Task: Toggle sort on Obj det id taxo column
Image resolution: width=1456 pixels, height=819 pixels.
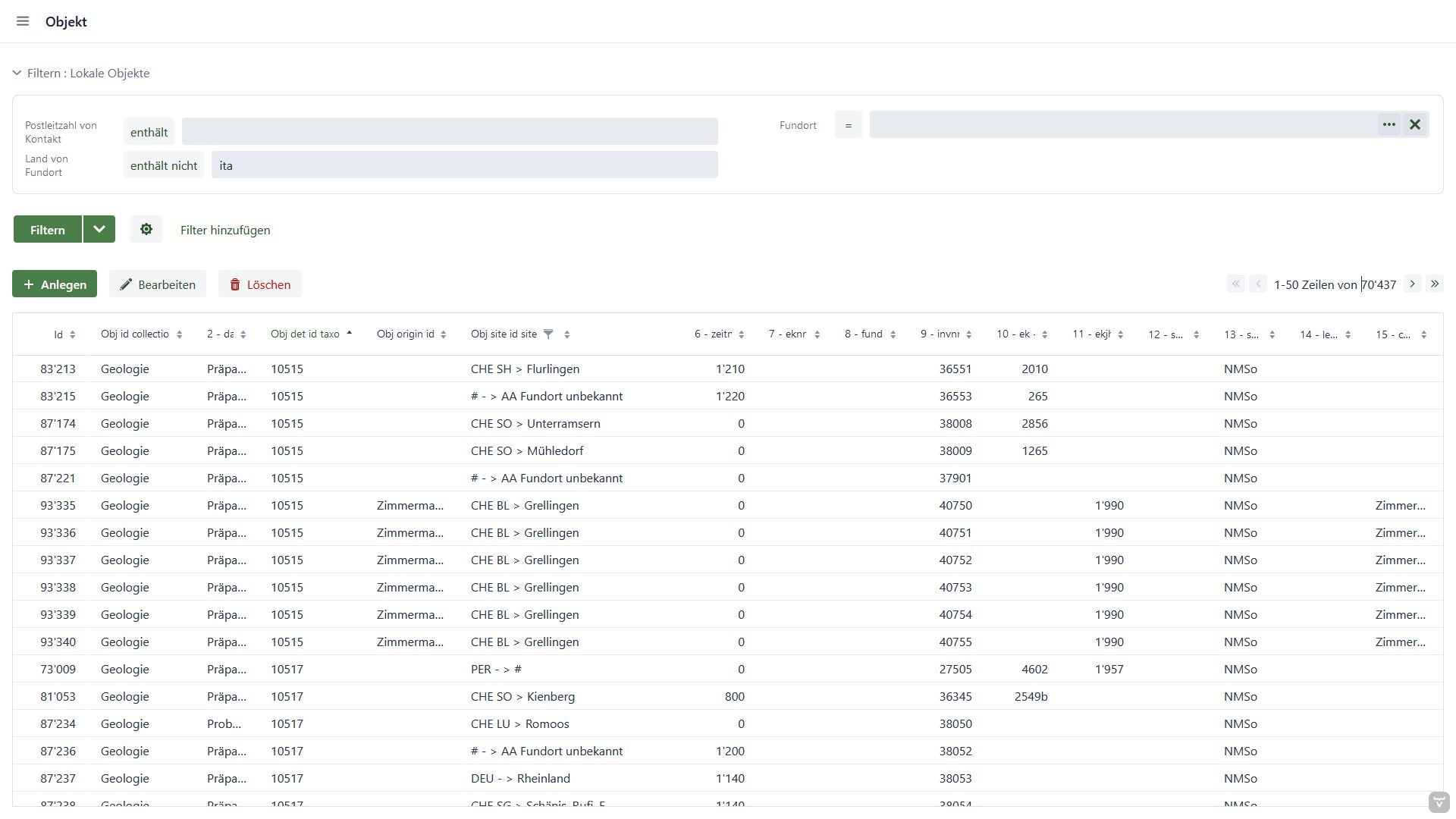Action: [350, 334]
